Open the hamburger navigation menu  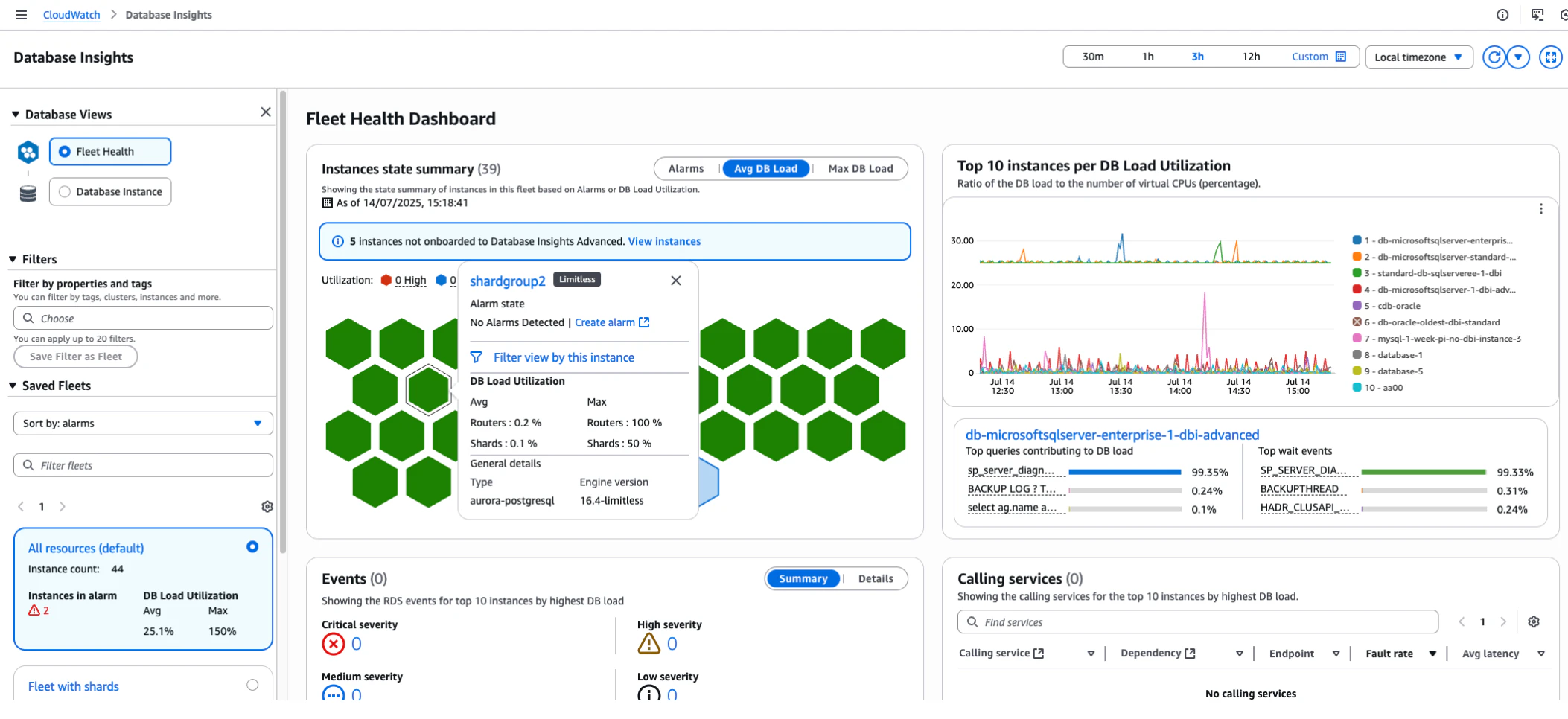22,15
